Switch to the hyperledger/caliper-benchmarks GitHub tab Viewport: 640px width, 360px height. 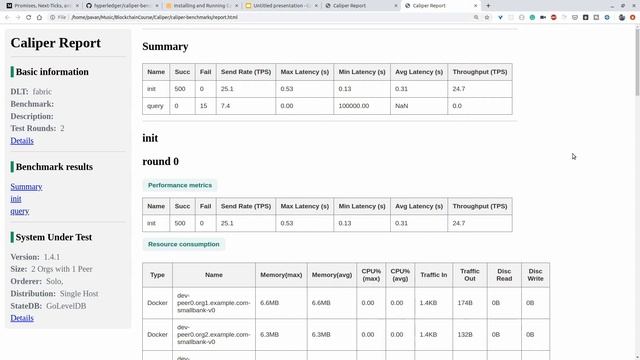pyautogui.click(x=122, y=6)
